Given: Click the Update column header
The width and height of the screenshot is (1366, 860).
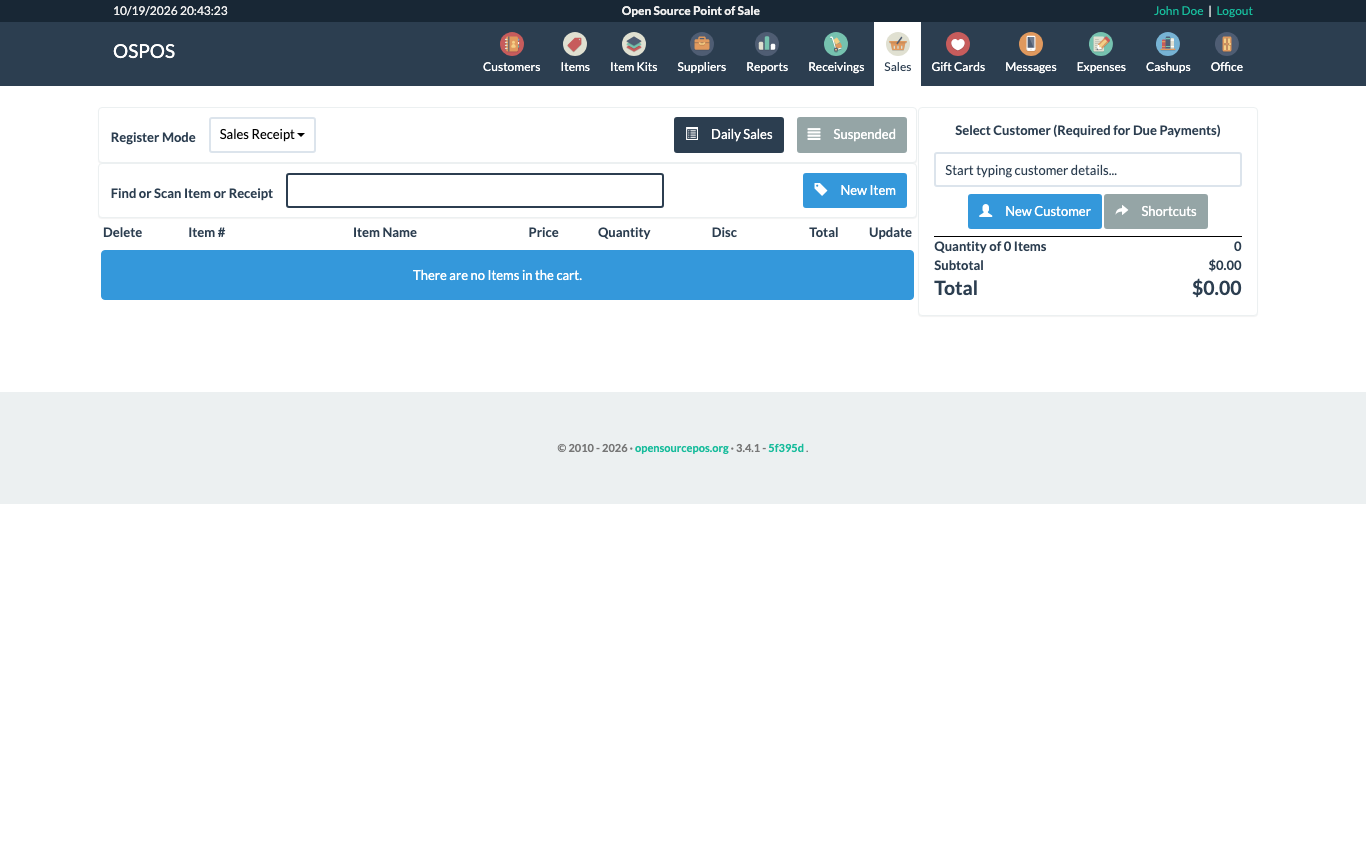Looking at the screenshot, I should tap(890, 232).
